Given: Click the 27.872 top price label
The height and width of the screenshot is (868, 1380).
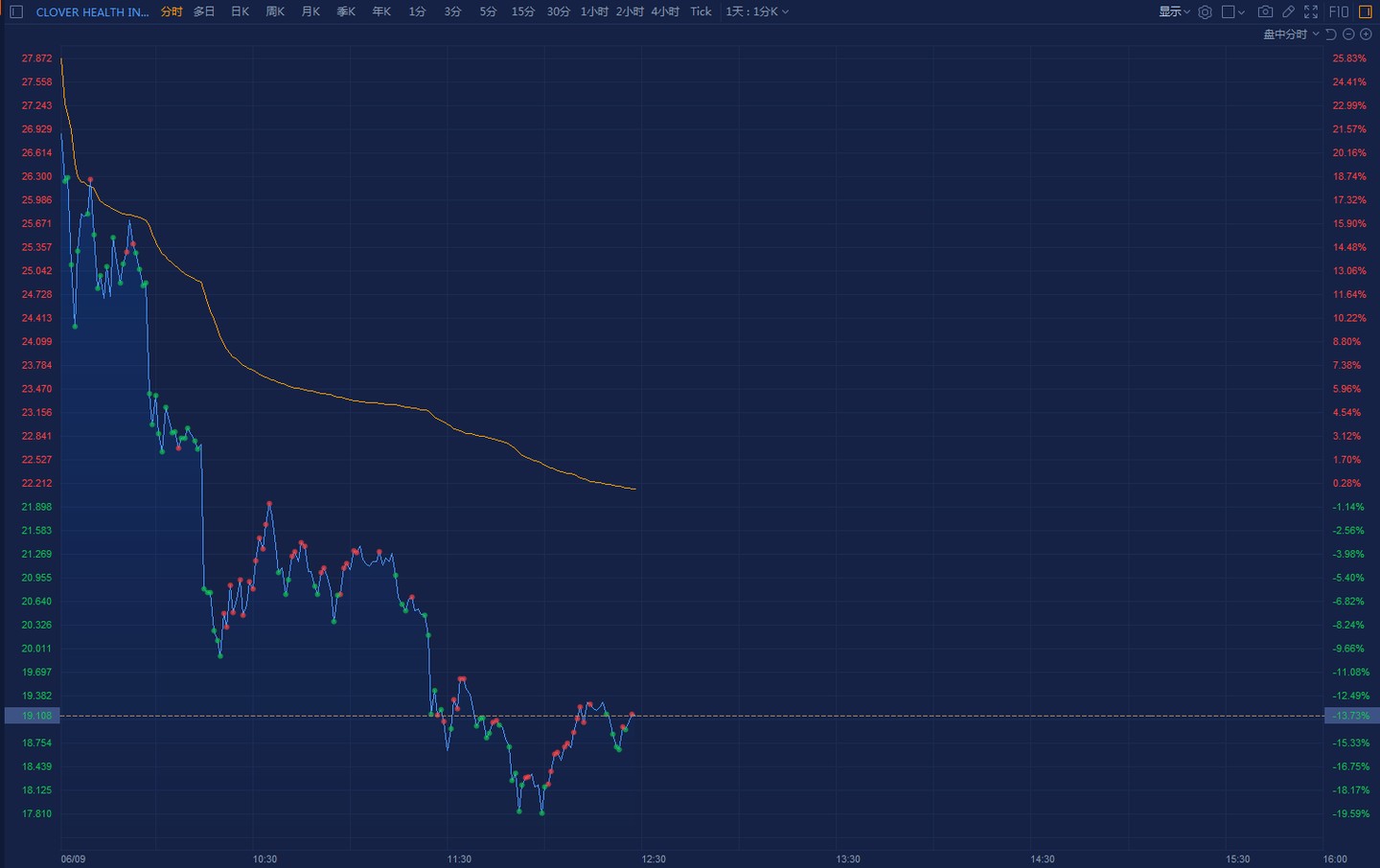Looking at the screenshot, I should (37, 58).
